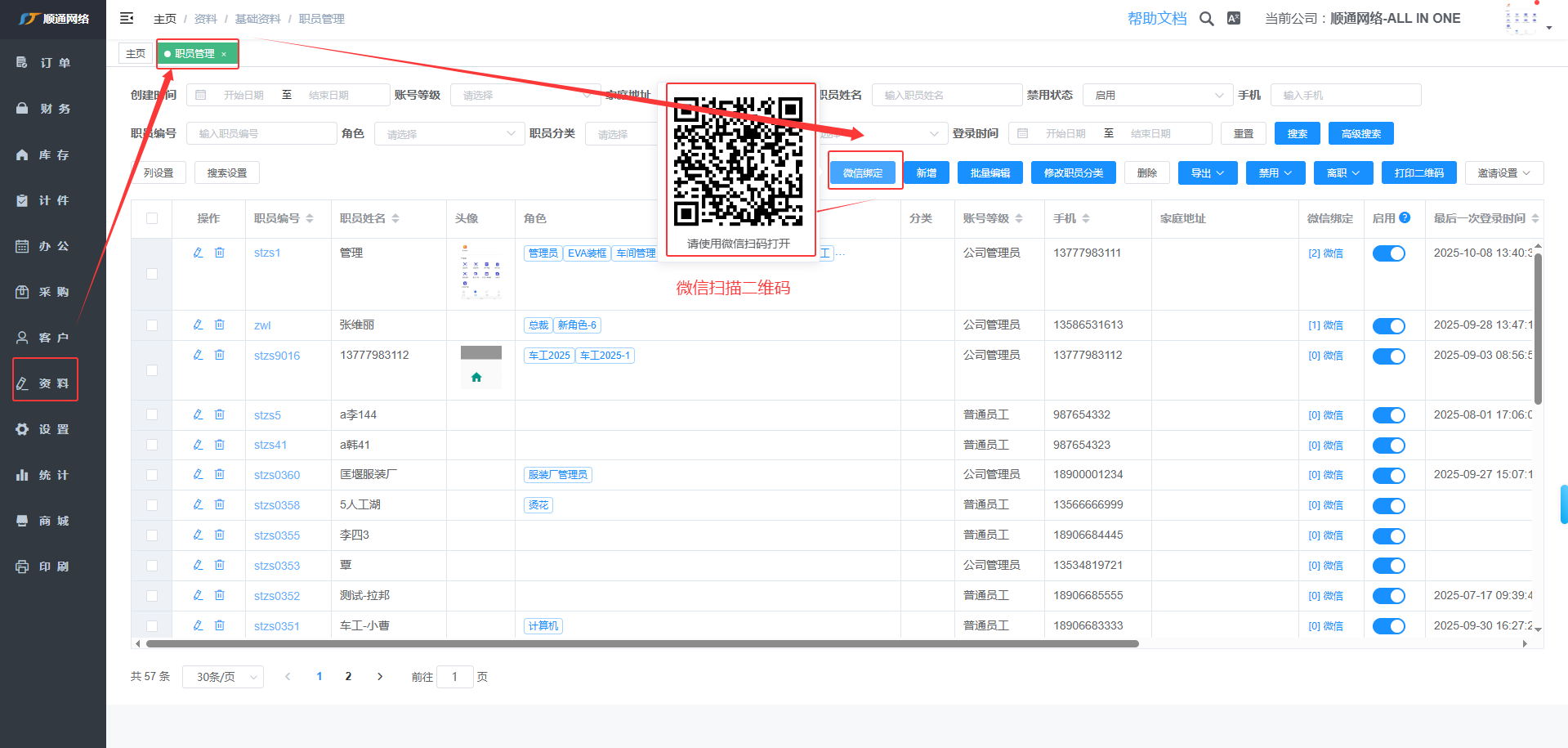Viewport: 1568px width, 748px height.
Task: Click the search magnifier icon in header
Action: 1206,19
